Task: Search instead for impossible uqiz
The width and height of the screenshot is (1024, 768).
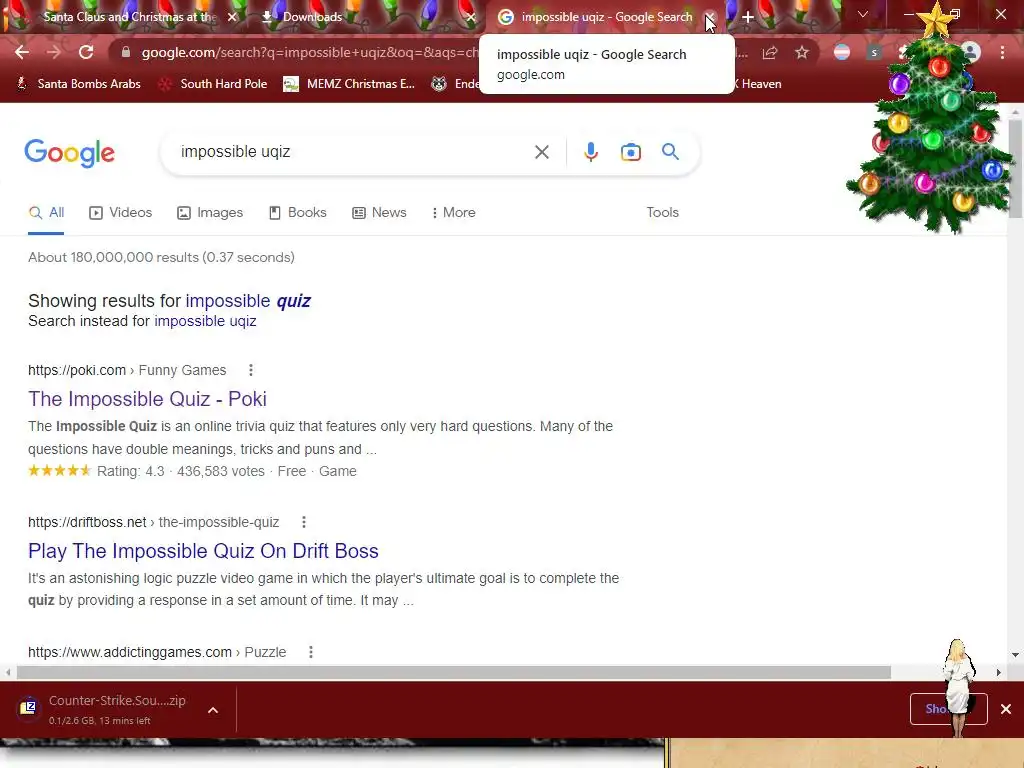Action: (205, 321)
